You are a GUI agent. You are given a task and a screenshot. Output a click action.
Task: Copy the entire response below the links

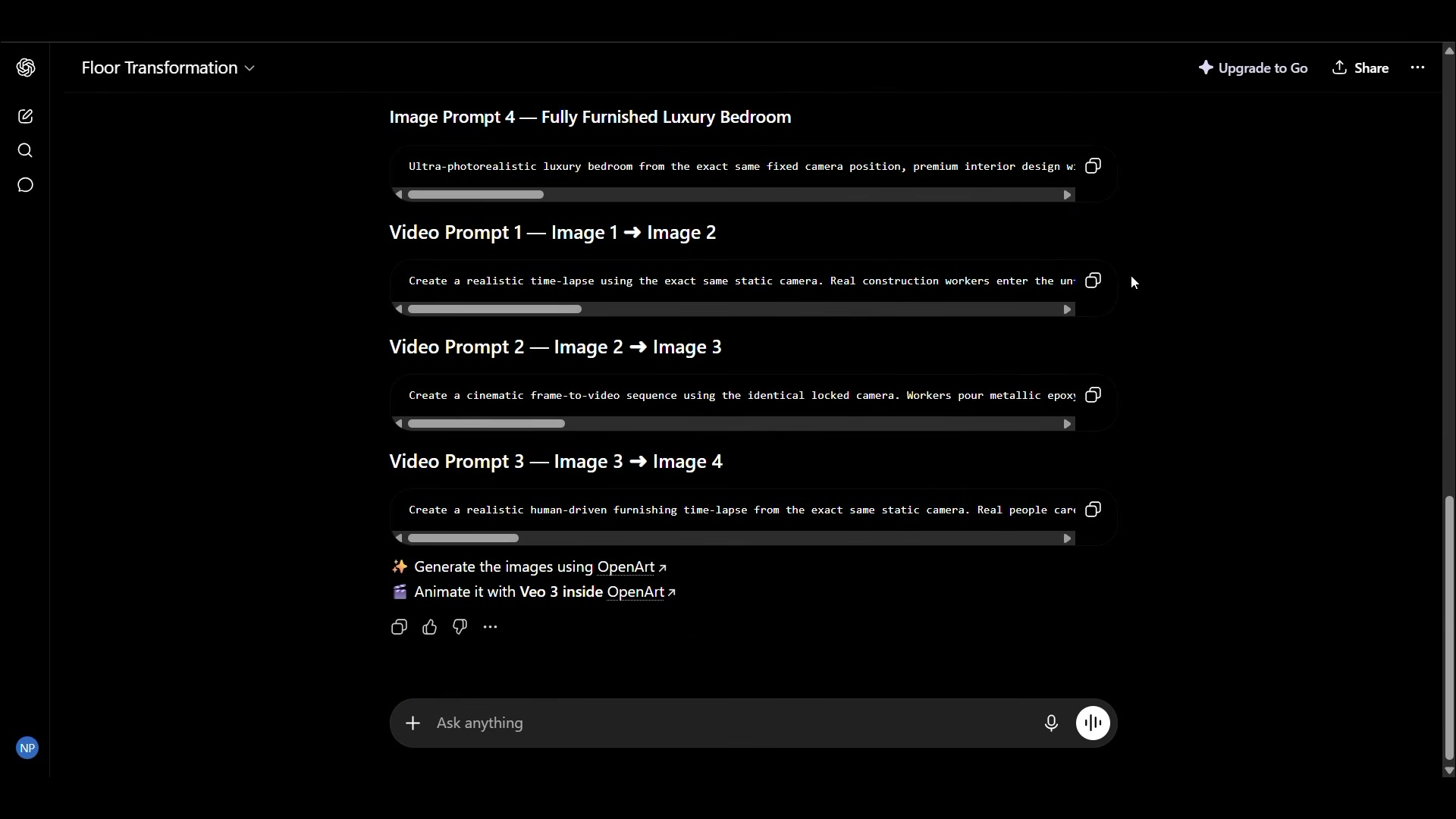399,627
